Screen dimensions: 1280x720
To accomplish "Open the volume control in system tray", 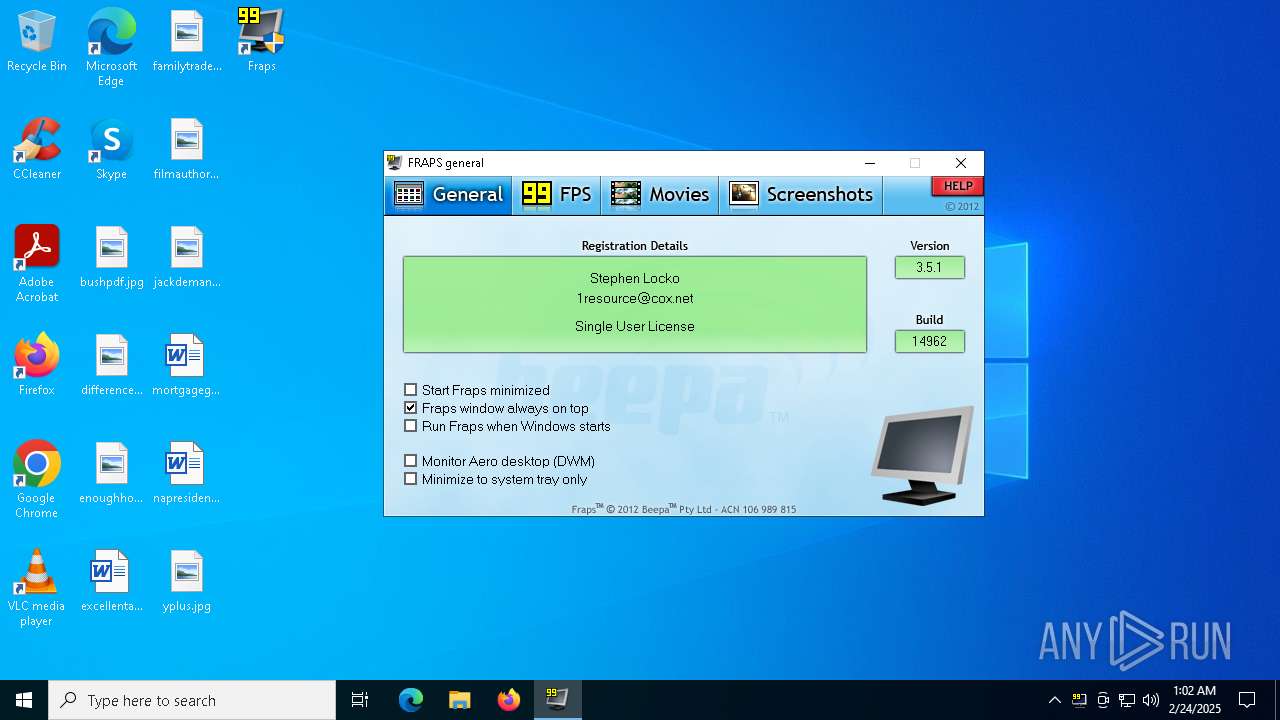I will (1151, 700).
